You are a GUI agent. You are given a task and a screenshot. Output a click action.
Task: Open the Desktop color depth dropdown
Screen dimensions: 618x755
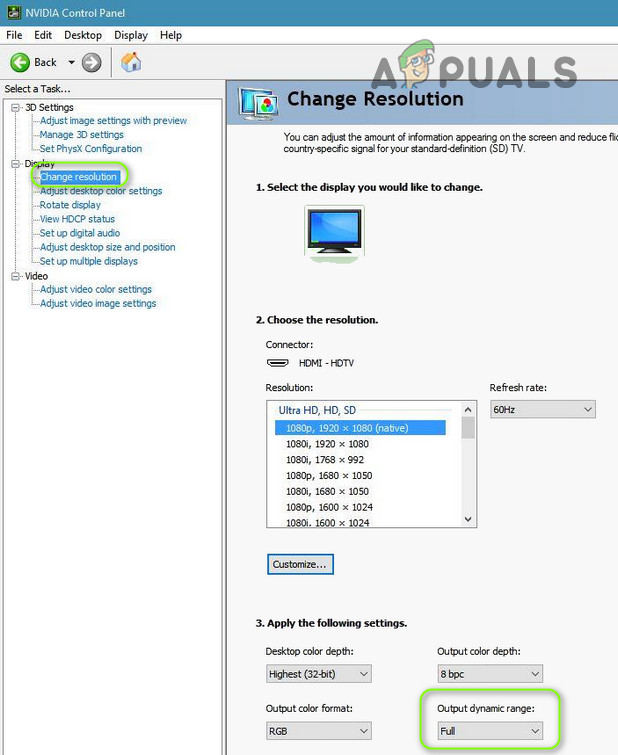click(x=318, y=674)
